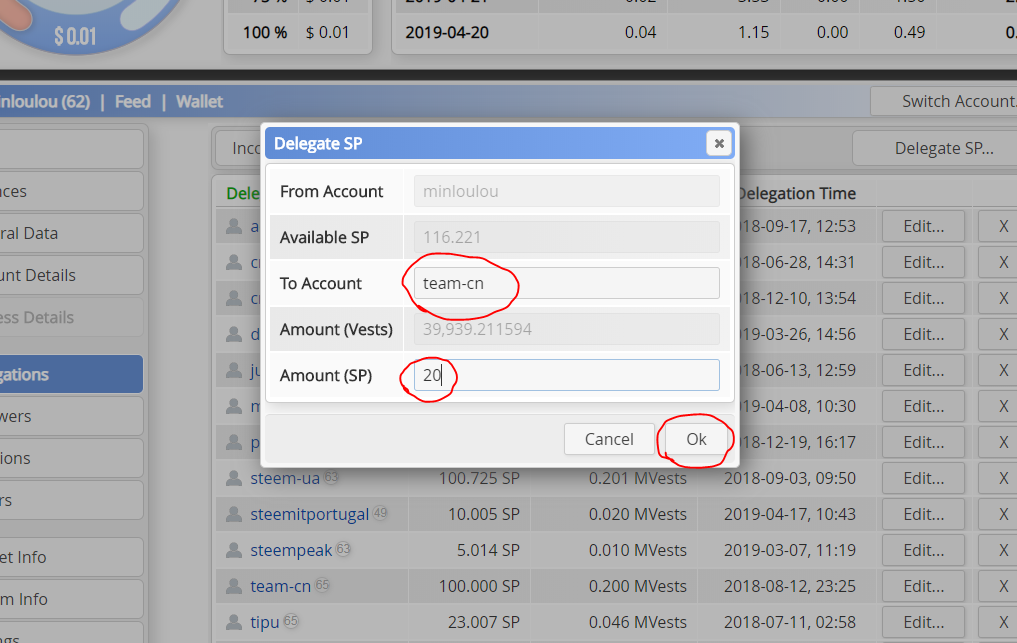The width and height of the screenshot is (1017, 643).
Task: Open the tipu account link
Action: pos(265,622)
